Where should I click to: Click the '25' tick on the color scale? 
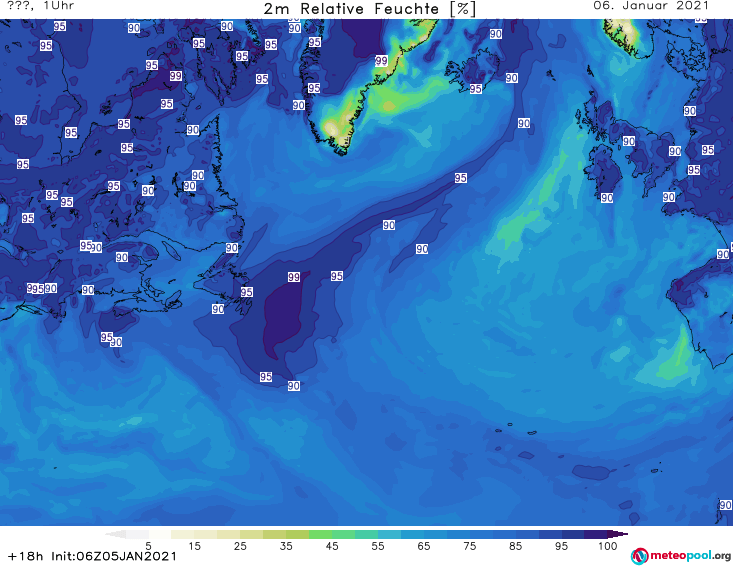click(x=240, y=546)
